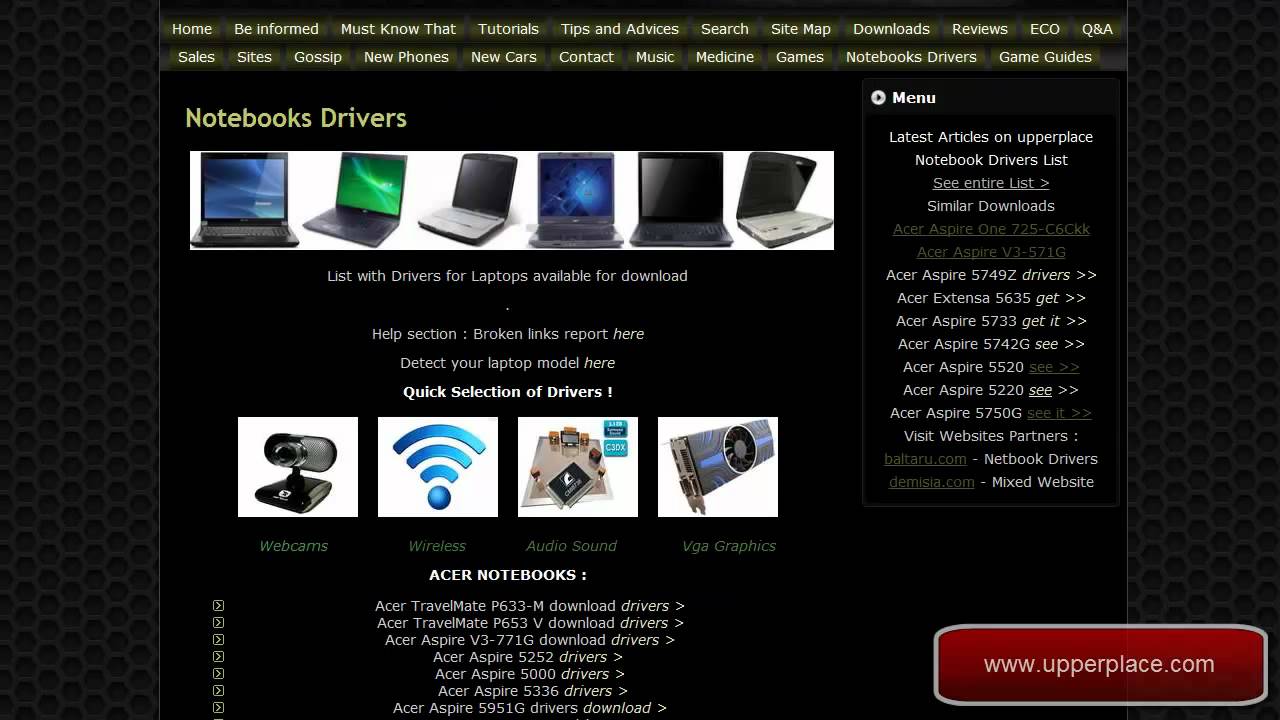1280x720 pixels.
Task: Open Acer Aspire One 725-C6Ckk link
Action: 991,229
